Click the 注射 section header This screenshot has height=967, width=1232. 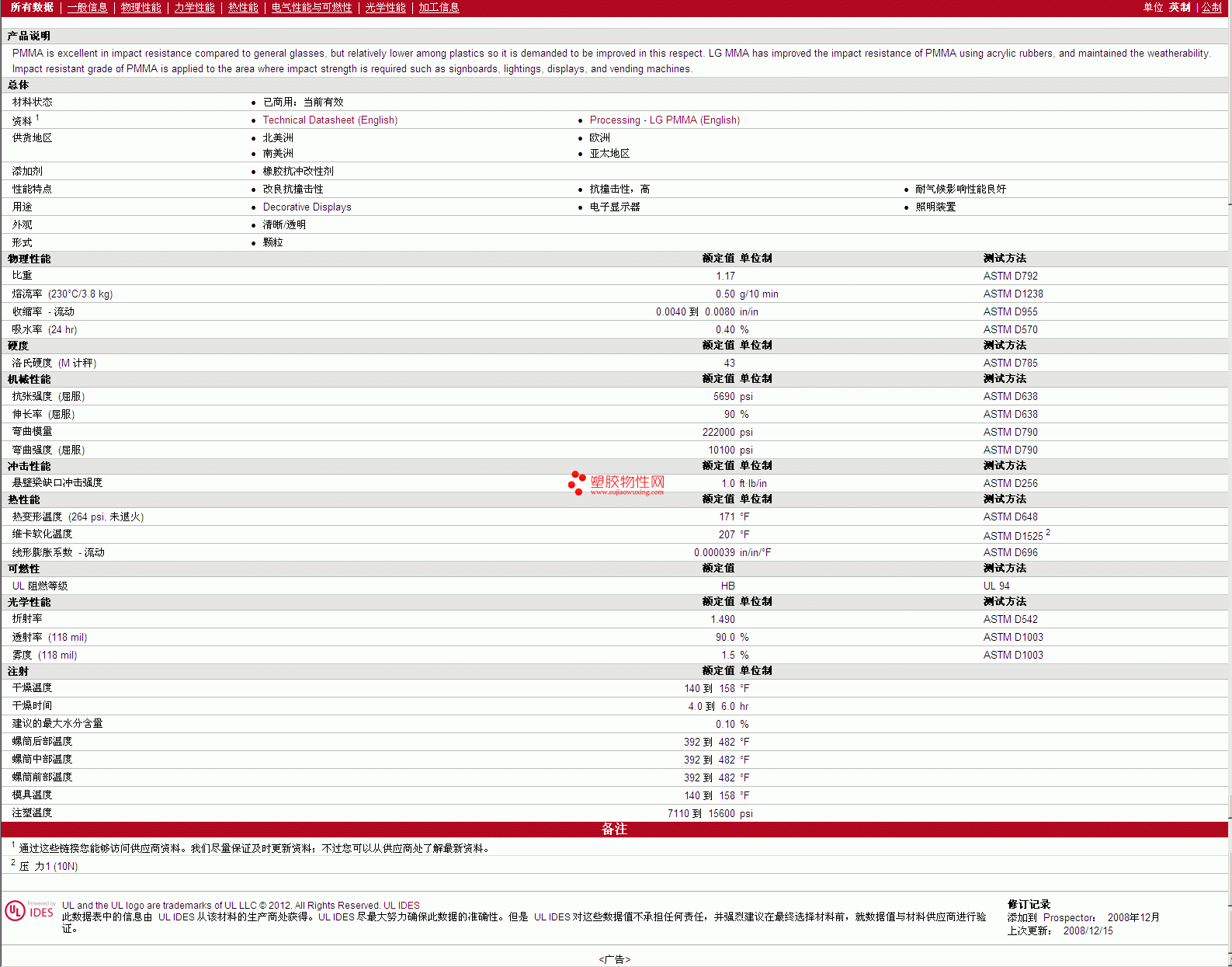pos(18,672)
